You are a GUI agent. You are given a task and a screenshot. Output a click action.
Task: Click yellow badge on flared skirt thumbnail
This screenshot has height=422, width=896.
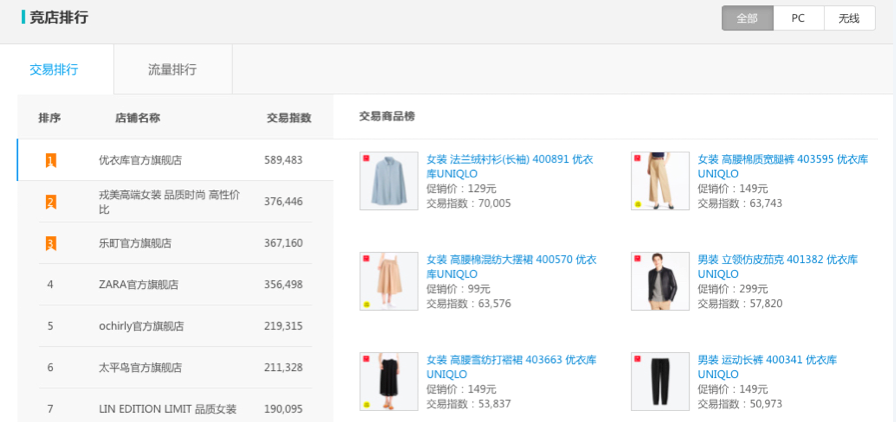pyautogui.click(x=366, y=304)
